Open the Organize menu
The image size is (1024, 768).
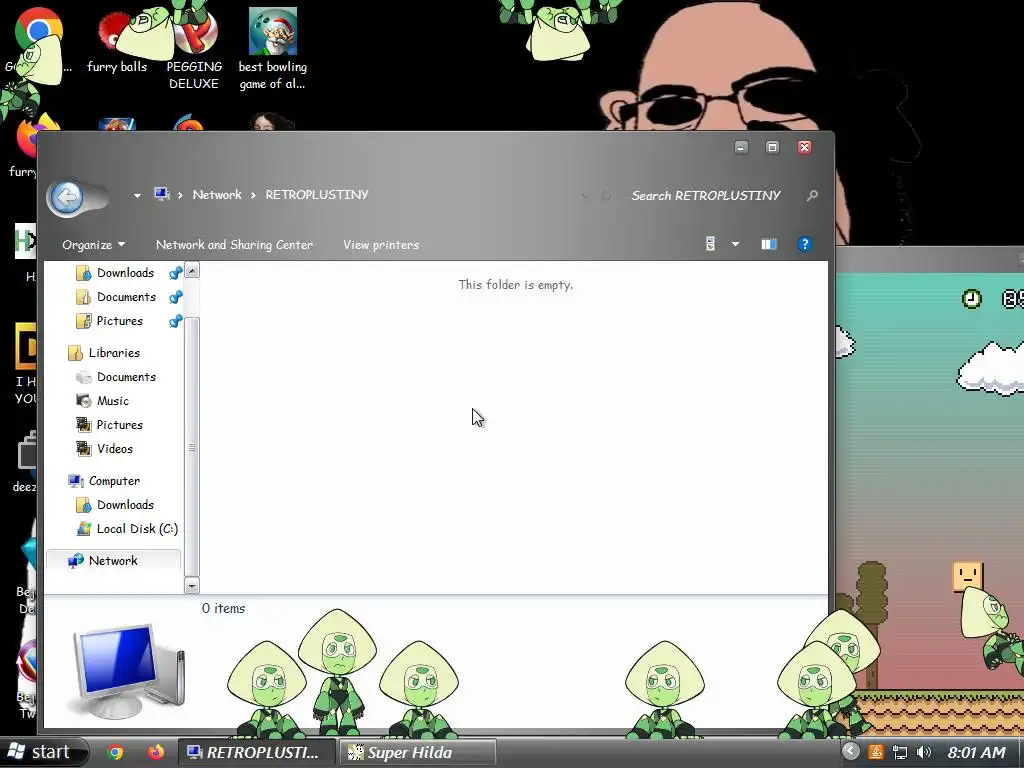[x=93, y=245]
